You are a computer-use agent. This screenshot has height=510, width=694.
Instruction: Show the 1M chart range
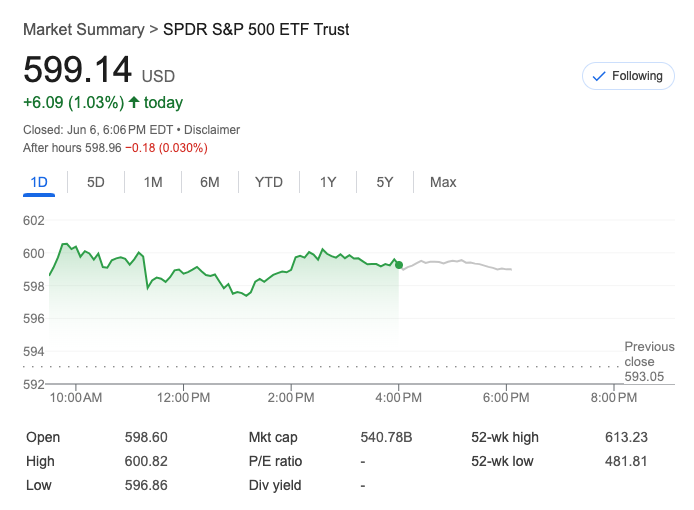pyautogui.click(x=153, y=182)
